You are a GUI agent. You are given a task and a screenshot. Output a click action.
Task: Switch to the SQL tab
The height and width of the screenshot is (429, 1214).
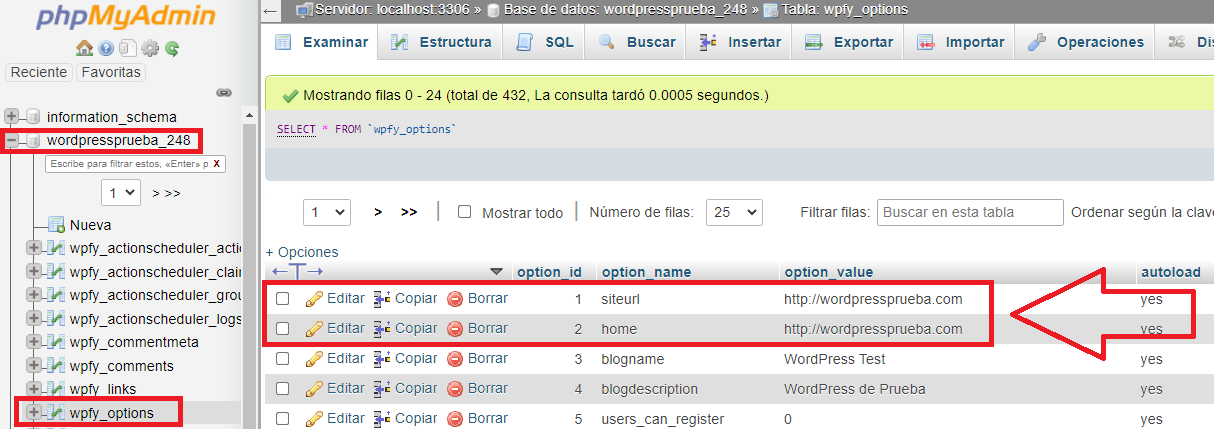pyautogui.click(x=545, y=42)
